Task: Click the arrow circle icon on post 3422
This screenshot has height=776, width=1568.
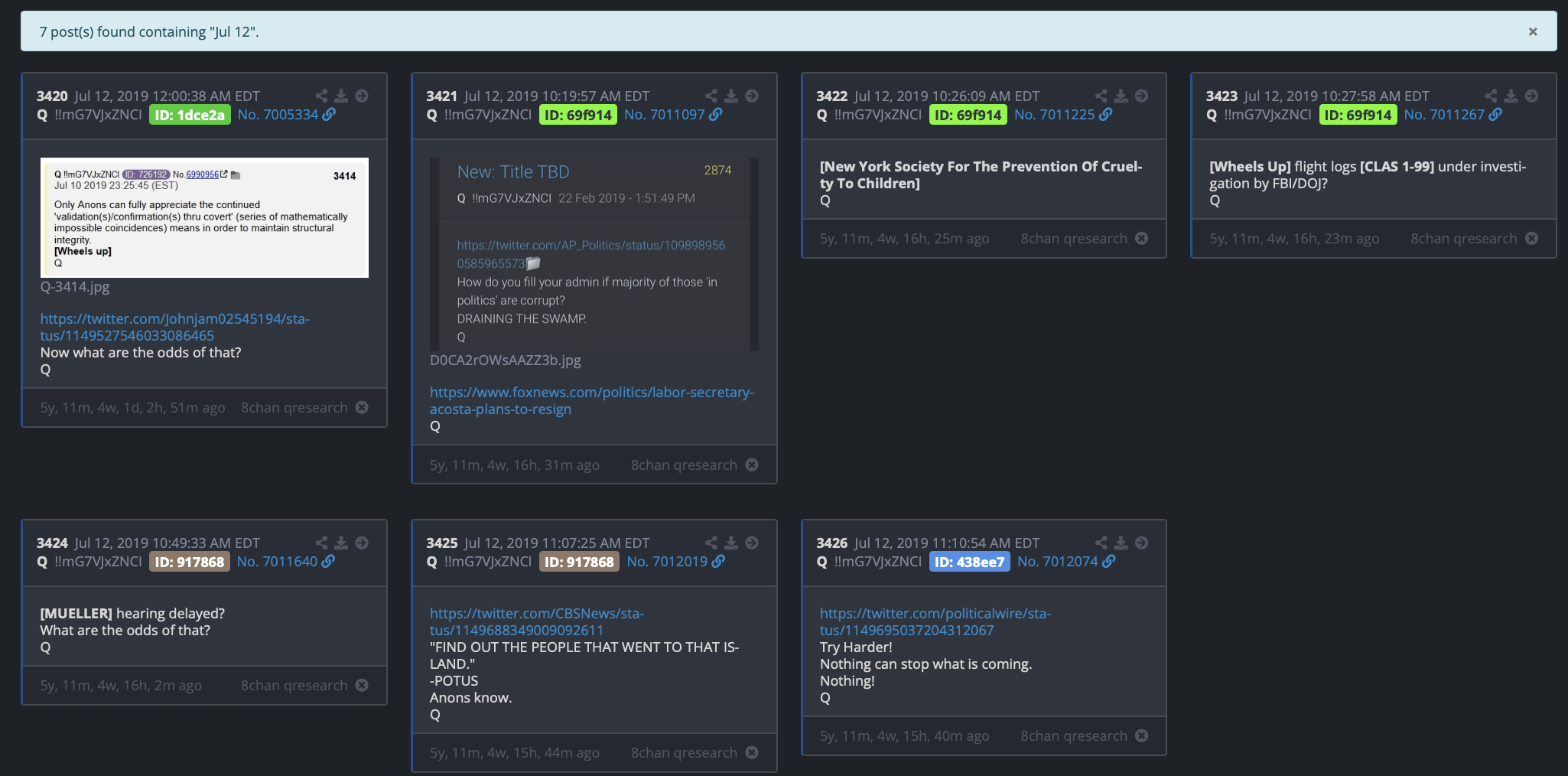Action: coord(1141,96)
